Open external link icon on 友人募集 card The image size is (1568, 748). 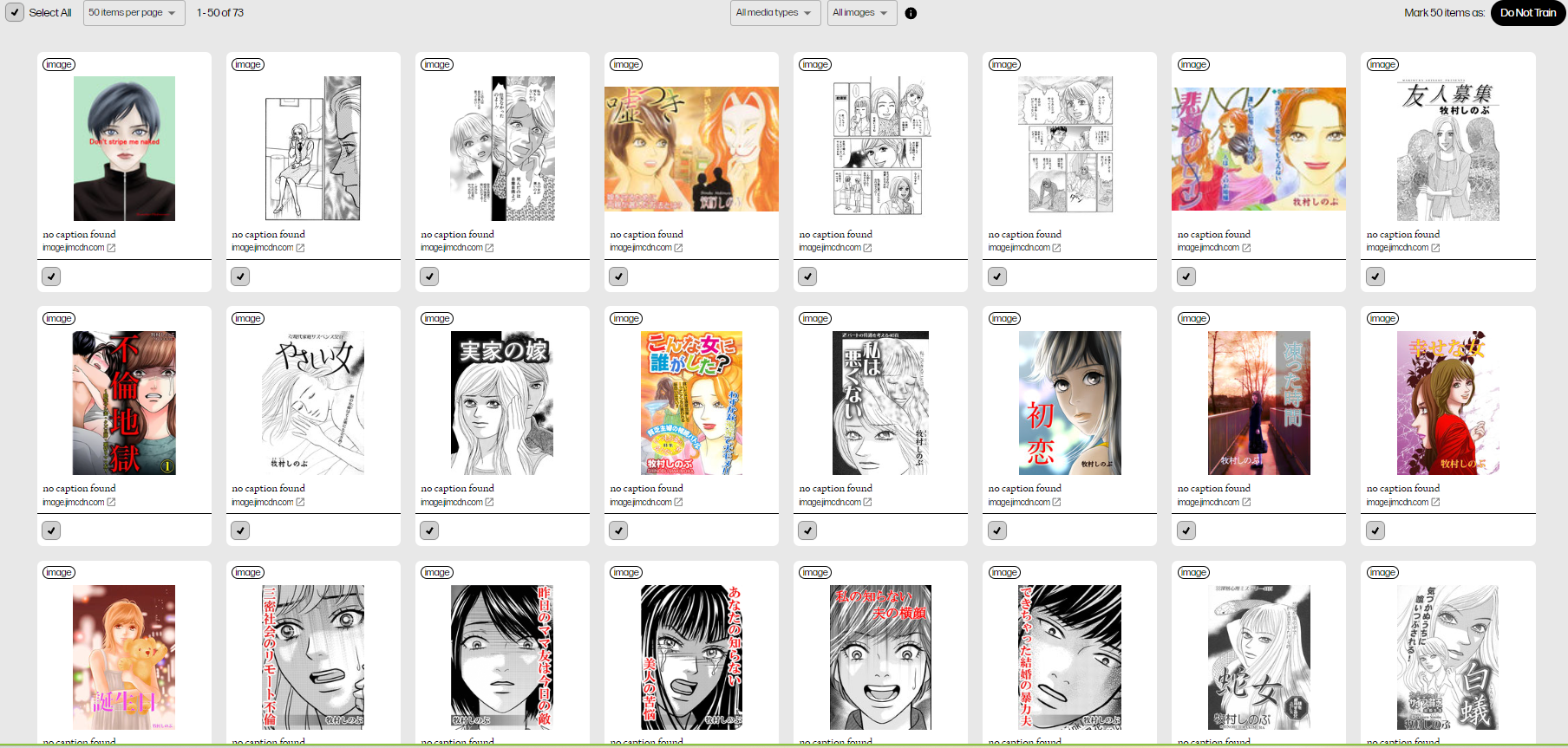pyautogui.click(x=1435, y=248)
